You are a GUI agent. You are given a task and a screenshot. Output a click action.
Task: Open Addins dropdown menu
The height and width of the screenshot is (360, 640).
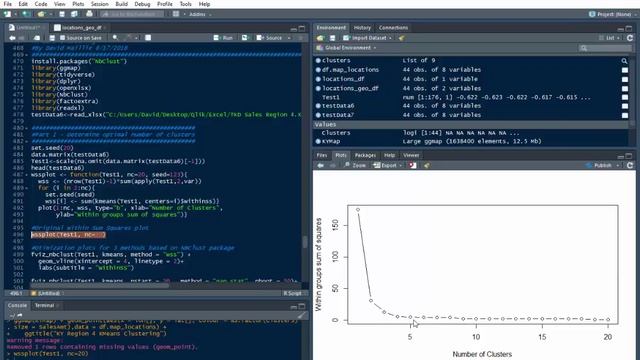point(200,14)
